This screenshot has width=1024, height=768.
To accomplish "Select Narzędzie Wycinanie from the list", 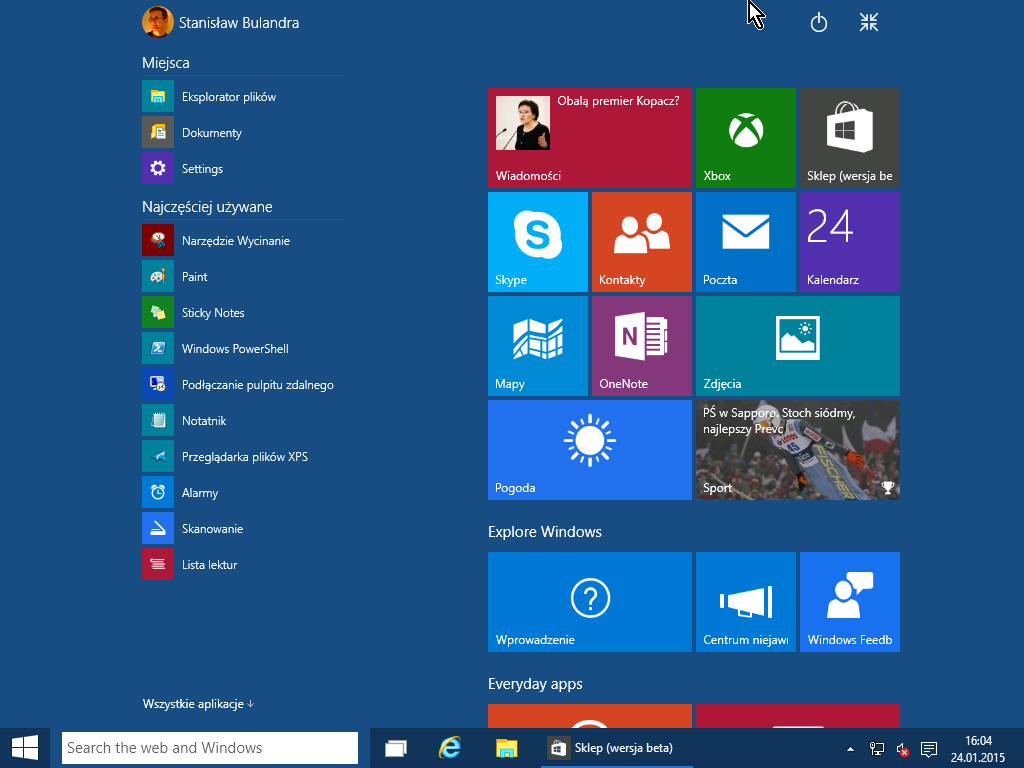I will click(235, 241).
